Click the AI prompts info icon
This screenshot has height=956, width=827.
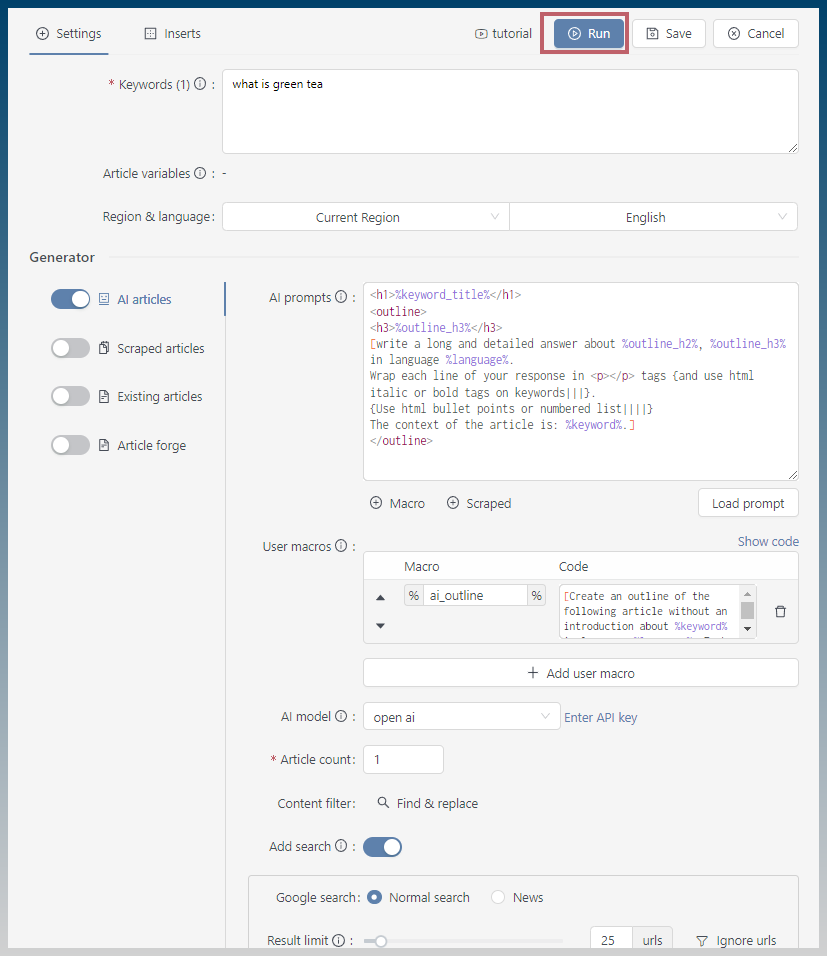[342, 297]
